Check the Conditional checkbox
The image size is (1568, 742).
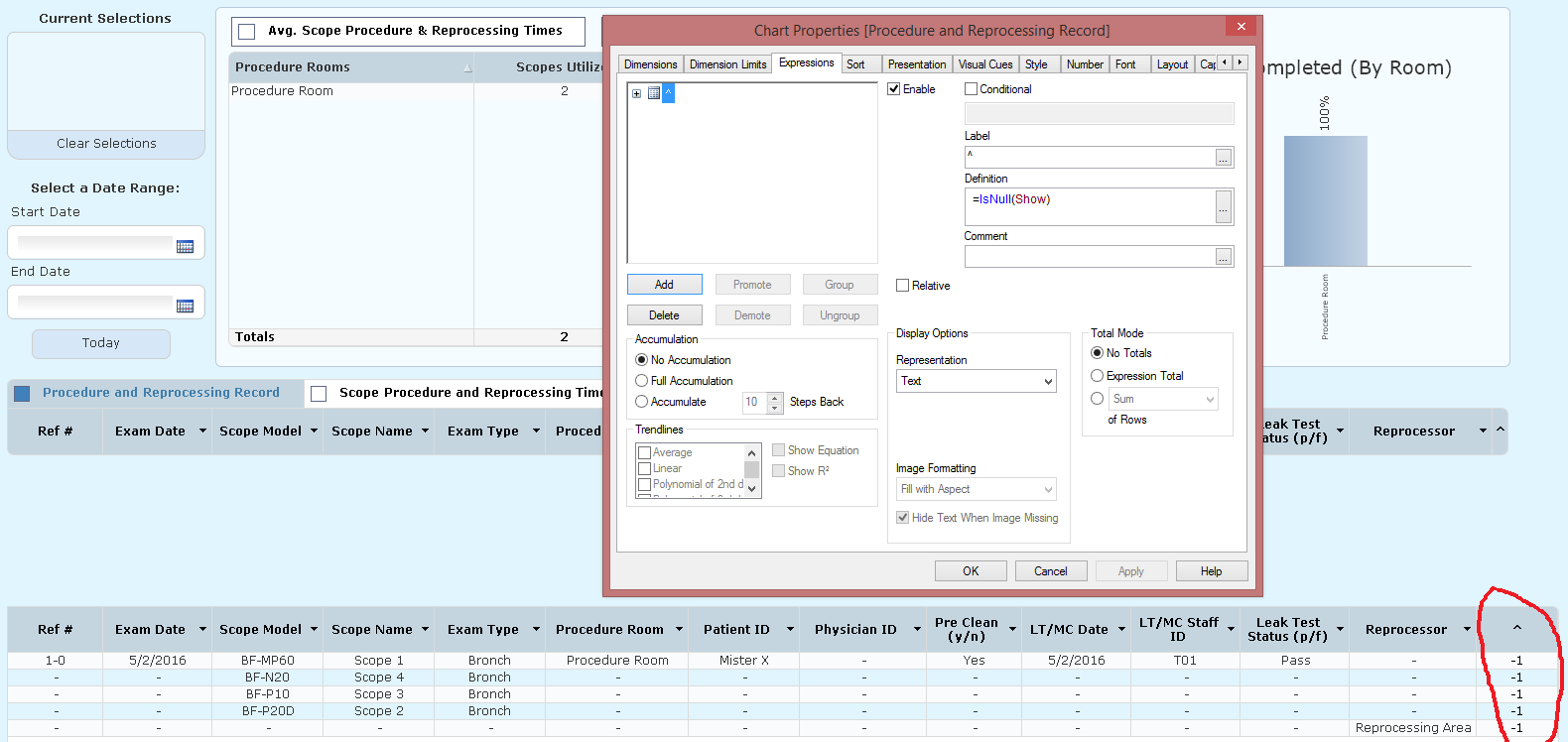(x=971, y=89)
